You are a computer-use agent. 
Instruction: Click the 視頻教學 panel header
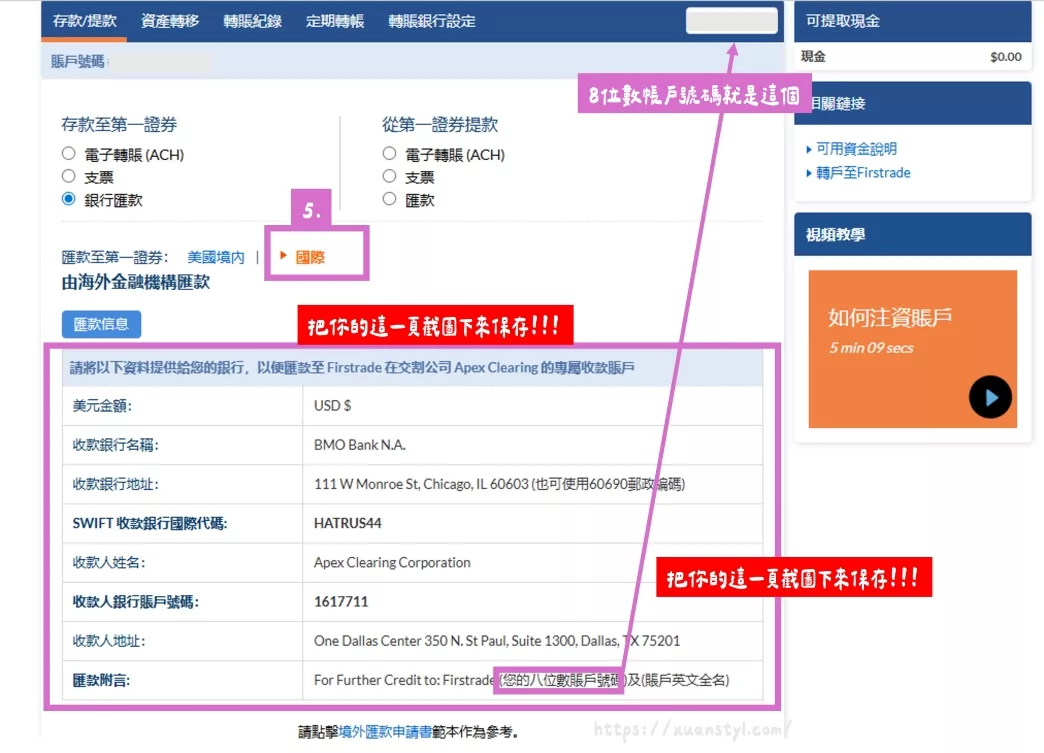(x=912, y=234)
